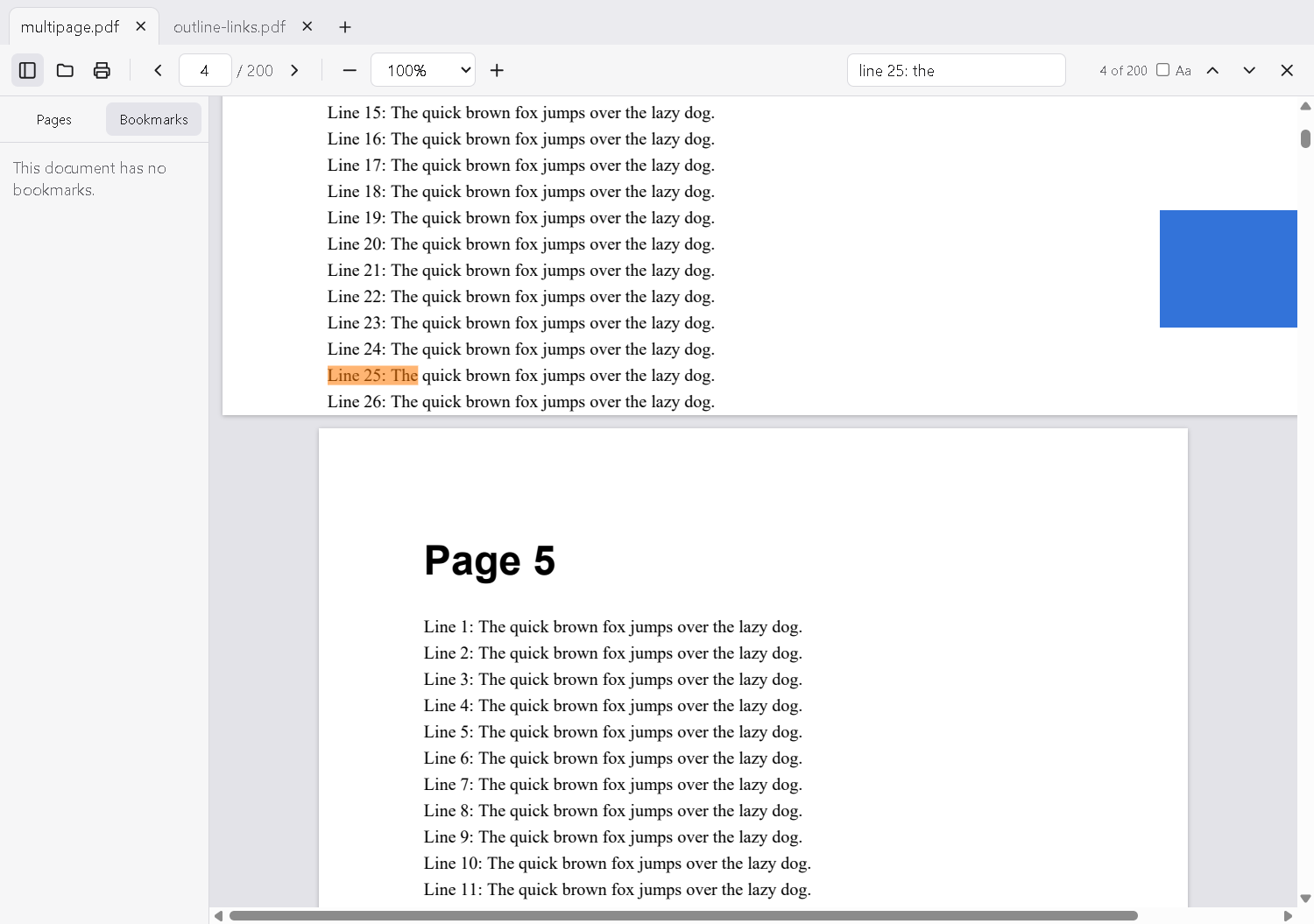Jump to next search match
Viewport: 1314px width, 924px height.
(1249, 70)
